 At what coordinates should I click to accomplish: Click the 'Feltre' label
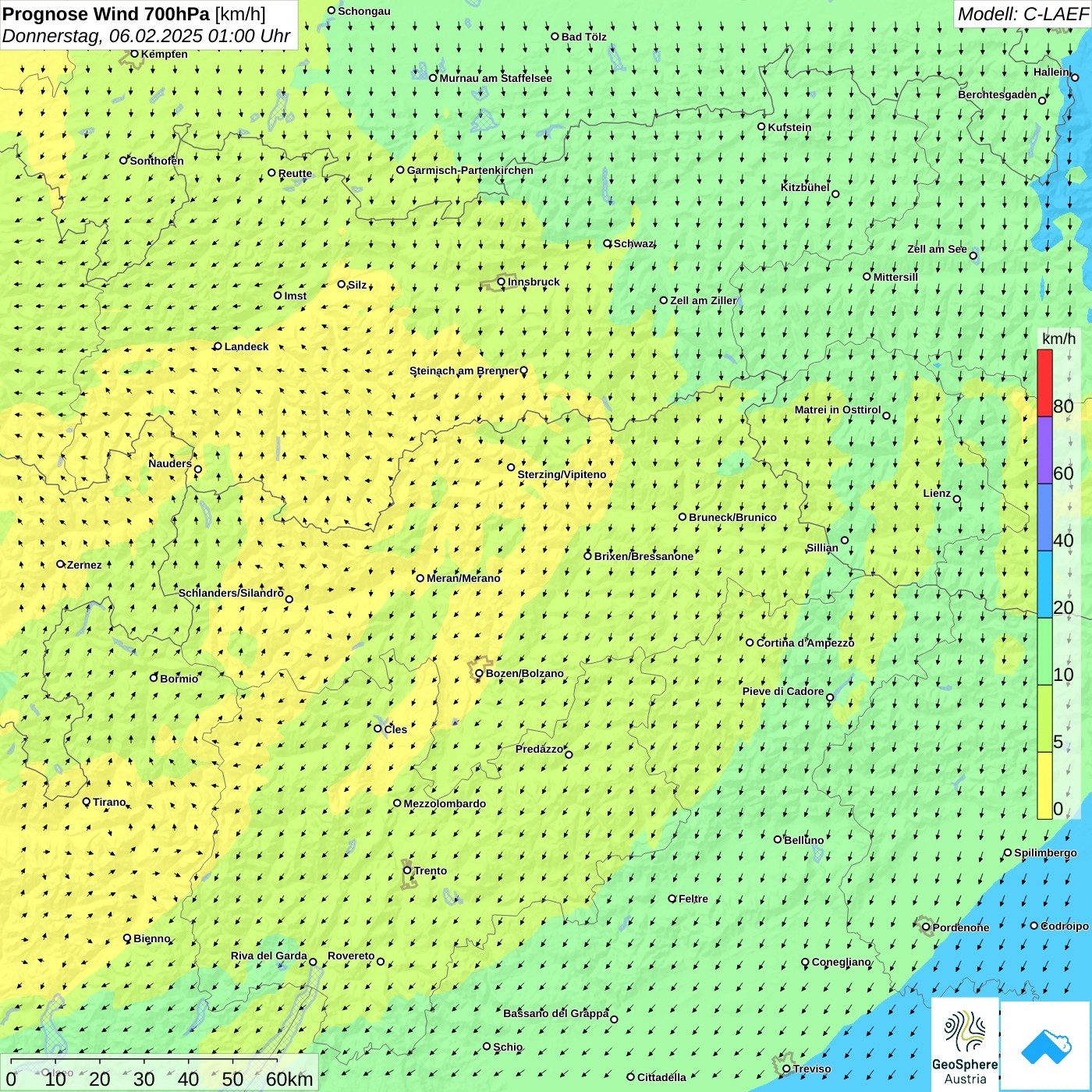pyautogui.click(x=693, y=899)
